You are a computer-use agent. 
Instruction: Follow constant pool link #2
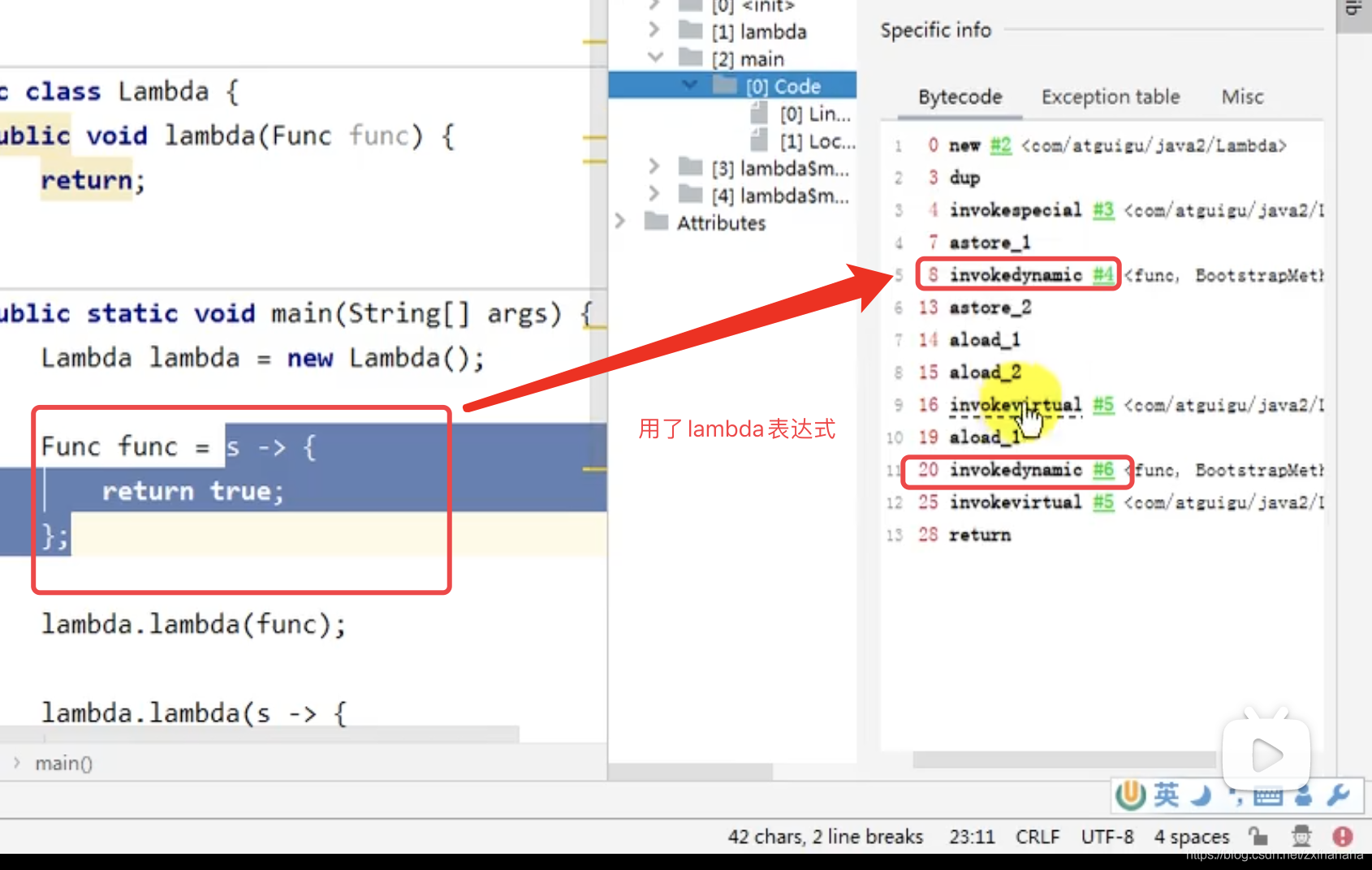[1000, 145]
